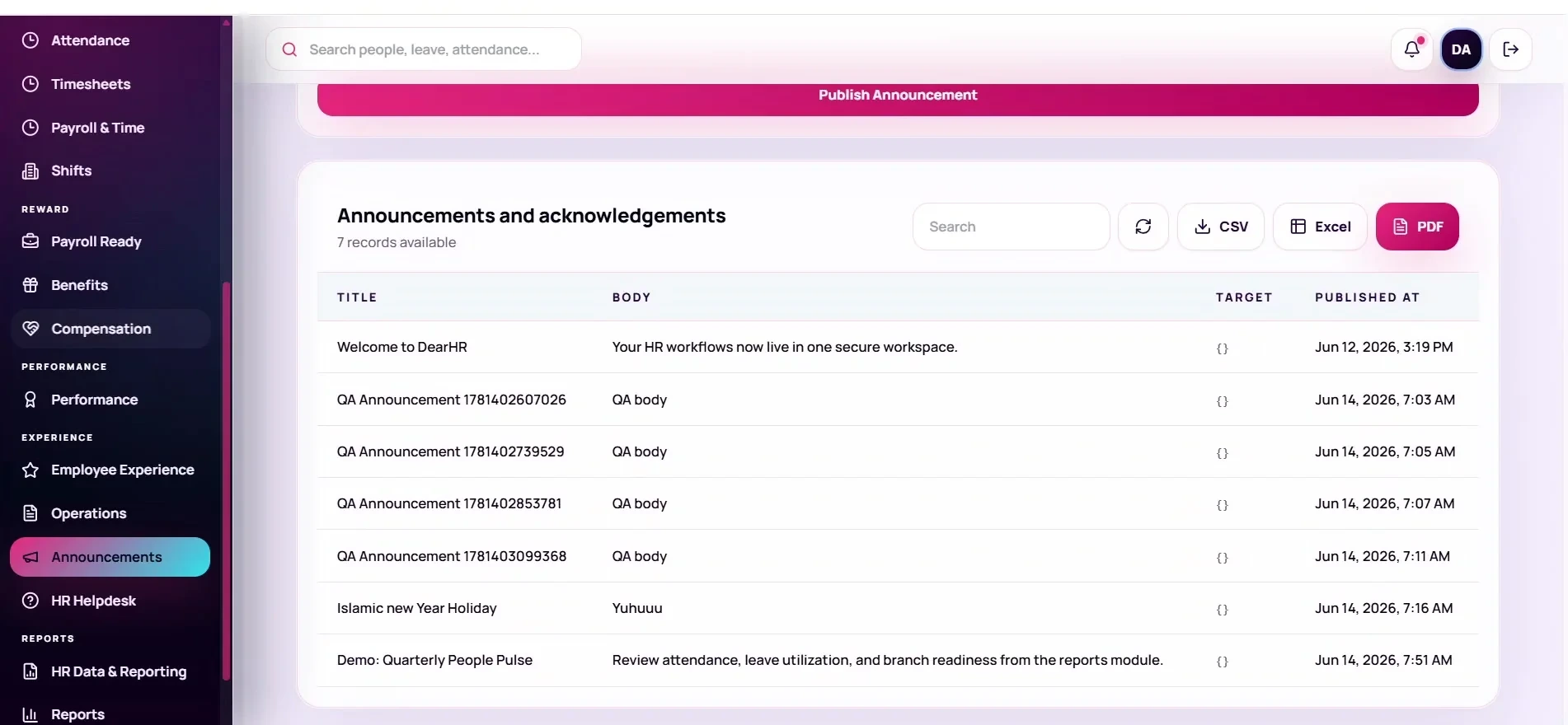The image size is (1568, 725).
Task: Click the announcements table Search field
Action: tap(1011, 227)
